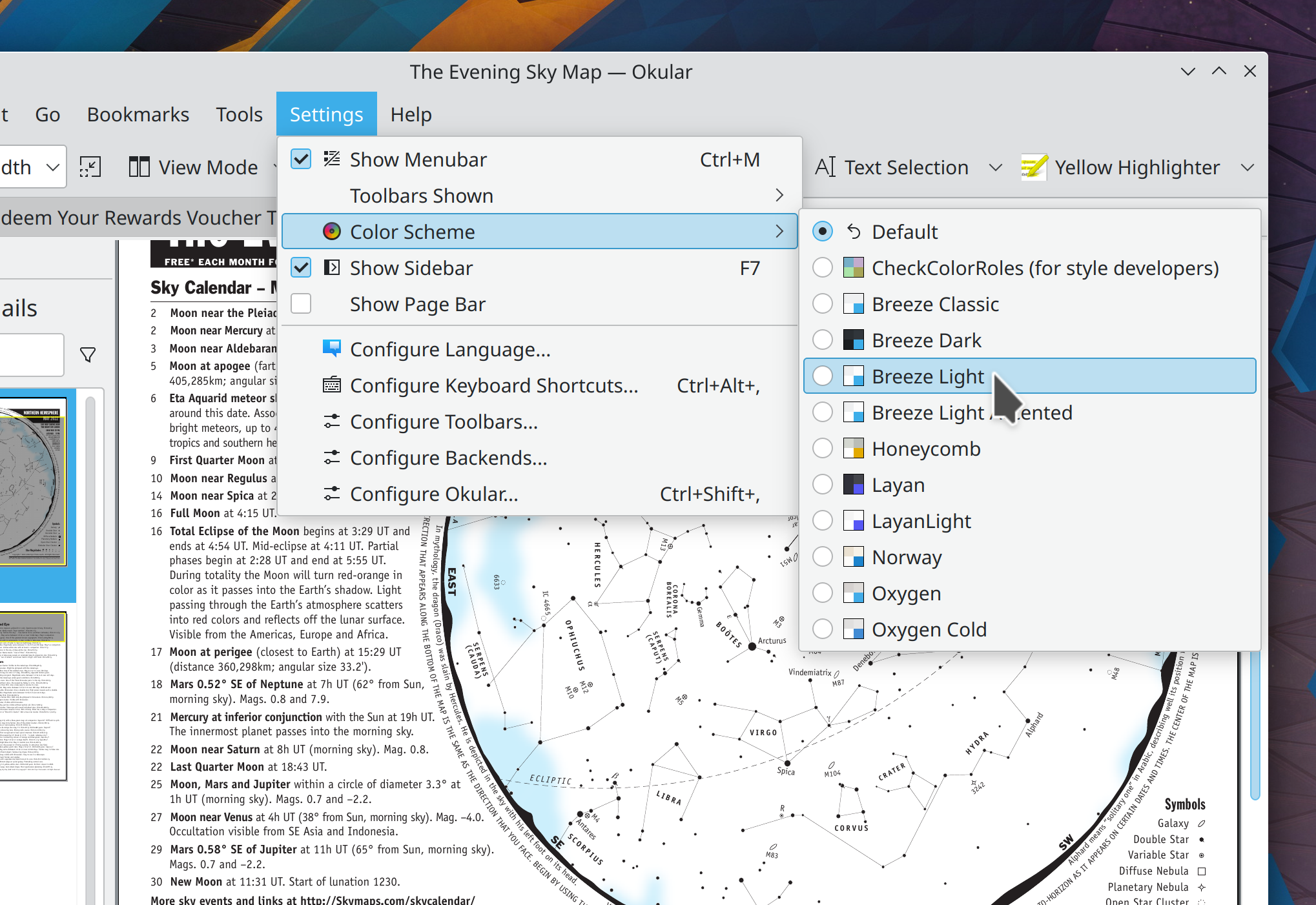
Task: Enable the Show Page Bar checkbox
Action: coord(301,304)
